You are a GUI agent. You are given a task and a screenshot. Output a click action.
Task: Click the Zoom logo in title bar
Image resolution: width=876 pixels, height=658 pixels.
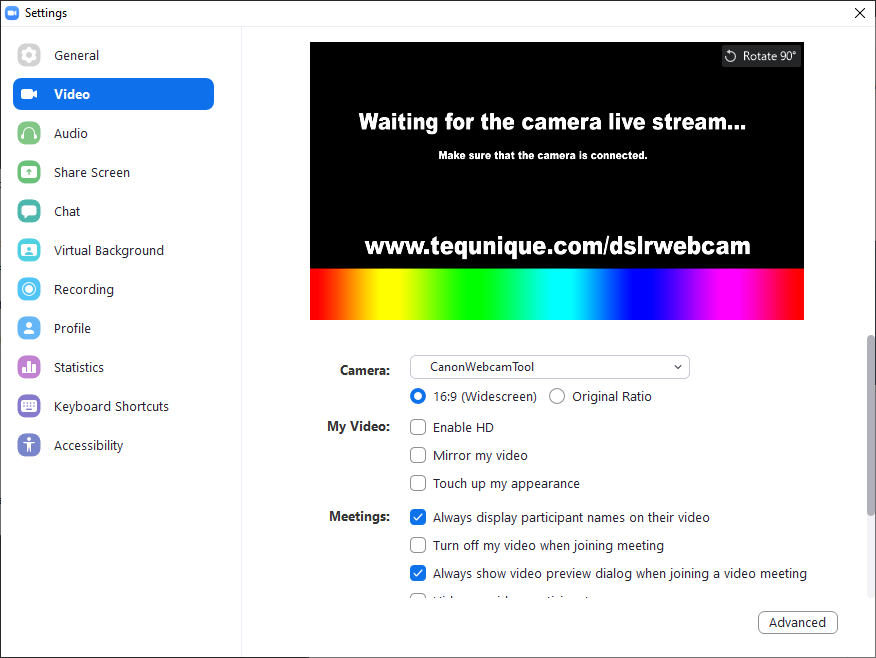12,13
